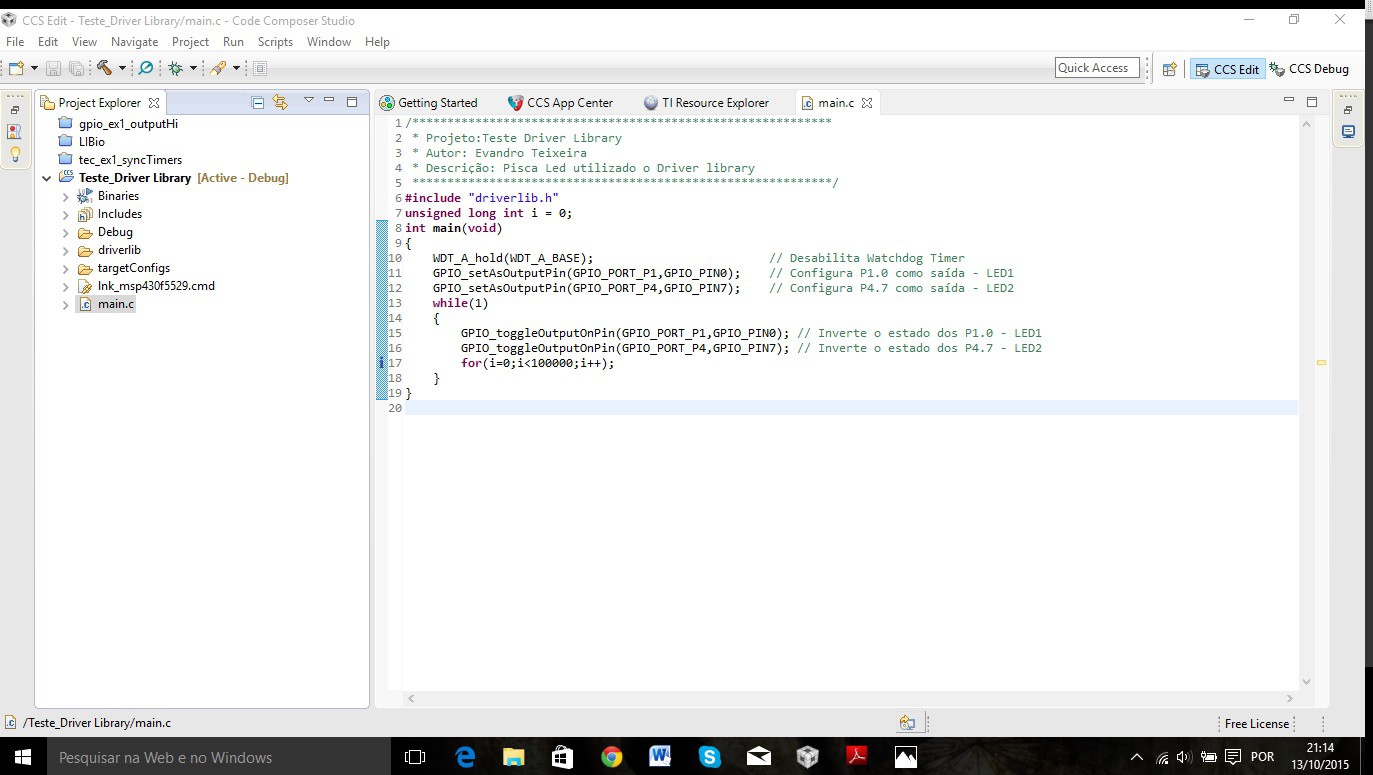Click the status bar update CD icon

coord(907,723)
